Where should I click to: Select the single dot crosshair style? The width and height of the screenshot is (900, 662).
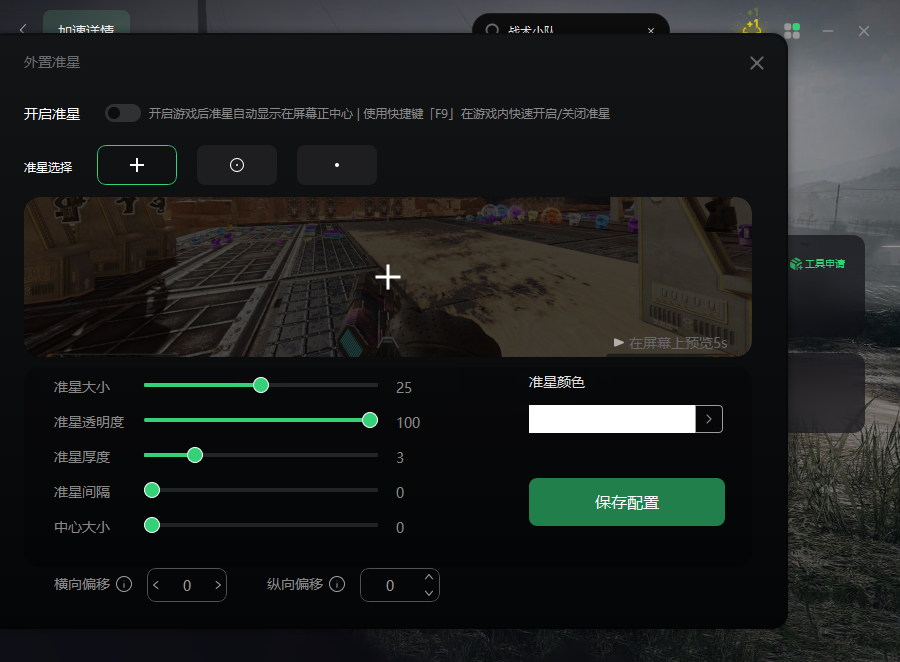(x=337, y=165)
